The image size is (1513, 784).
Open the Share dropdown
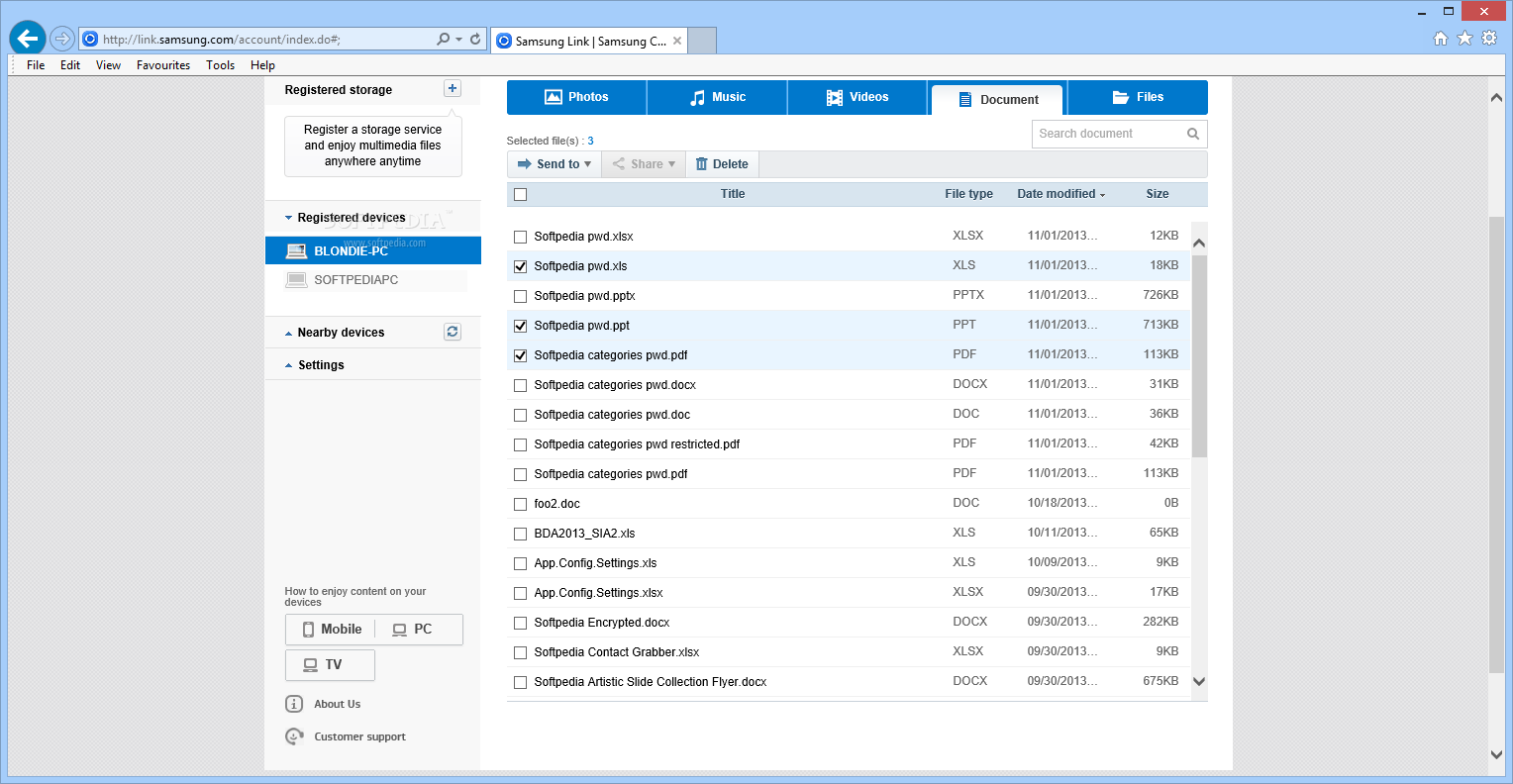pyautogui.click(x=644, y=164)
